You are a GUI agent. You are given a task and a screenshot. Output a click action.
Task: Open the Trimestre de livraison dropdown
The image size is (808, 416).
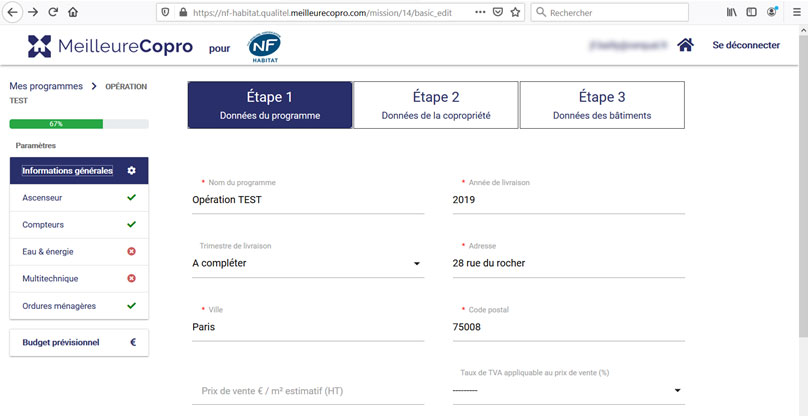click(x=307, y=264)
